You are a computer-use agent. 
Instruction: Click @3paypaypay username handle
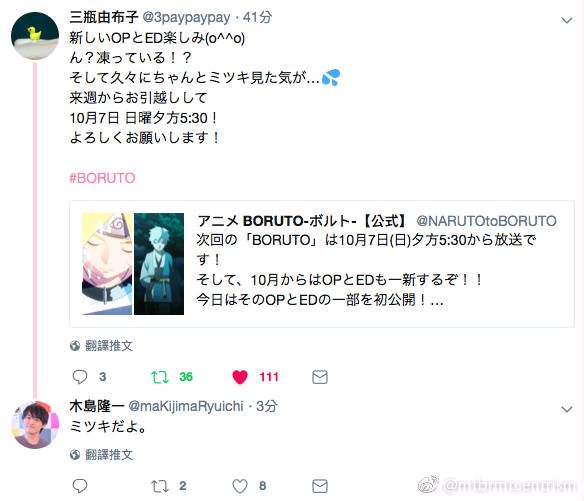[x=187, y=17]
